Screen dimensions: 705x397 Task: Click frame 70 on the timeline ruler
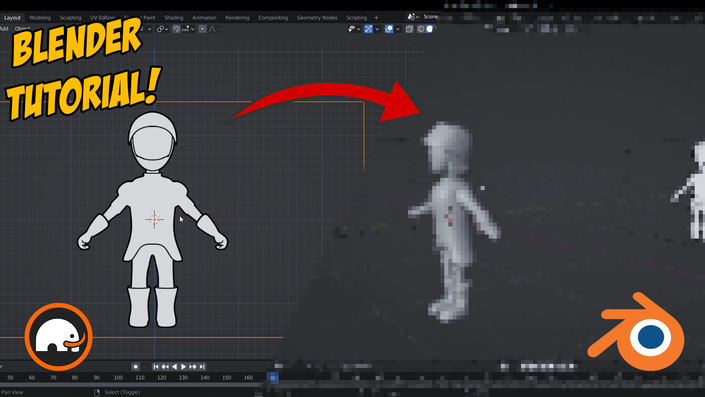point(54,378)
